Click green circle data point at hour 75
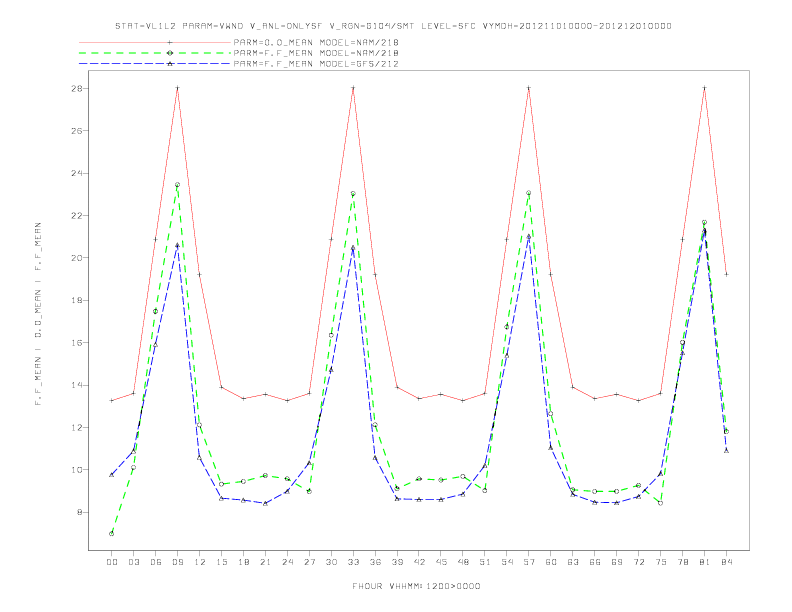This screenshot has width=792, height=612. [x=661, y=503]
